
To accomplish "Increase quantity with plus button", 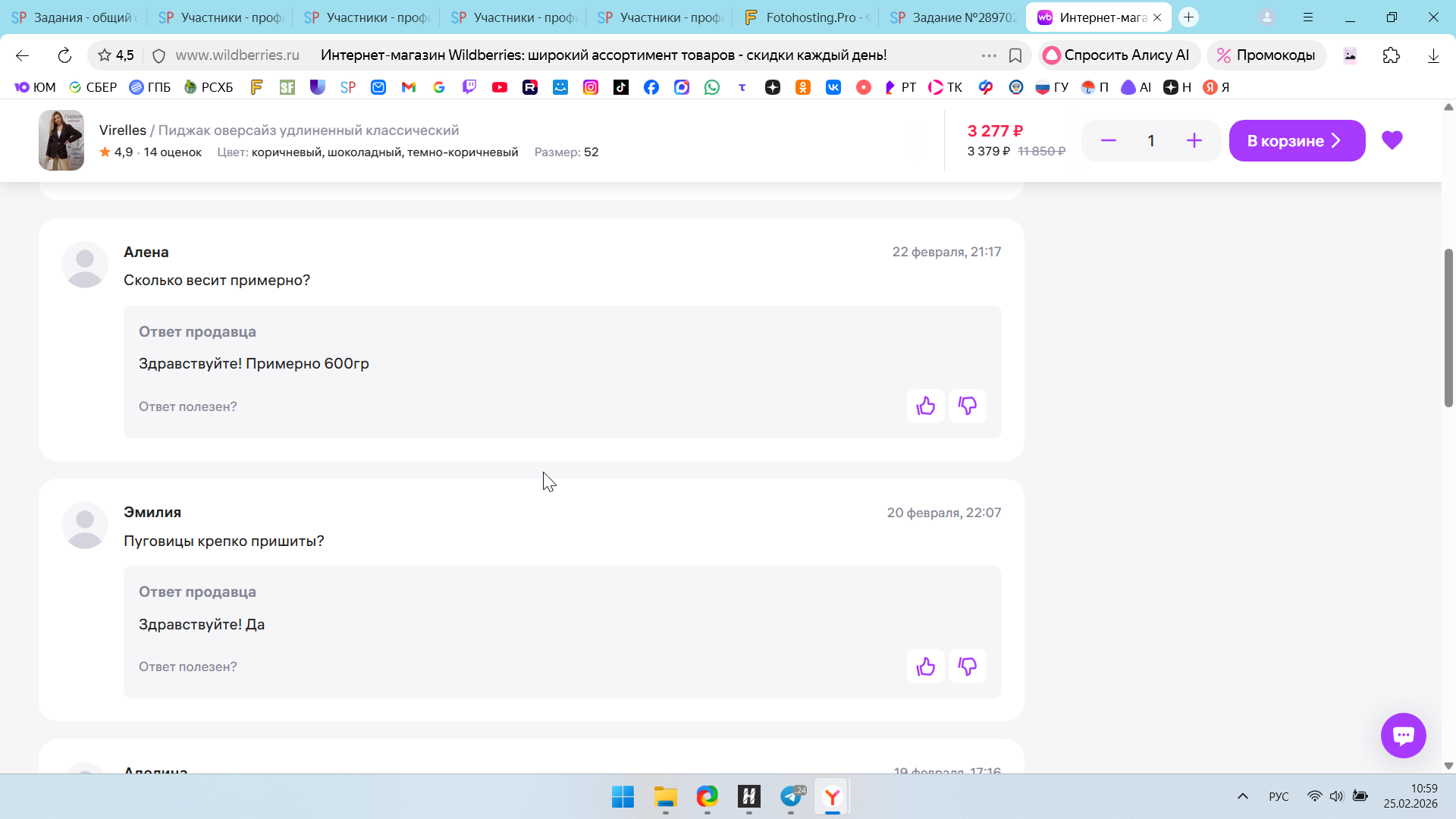I will (1194, 140).
